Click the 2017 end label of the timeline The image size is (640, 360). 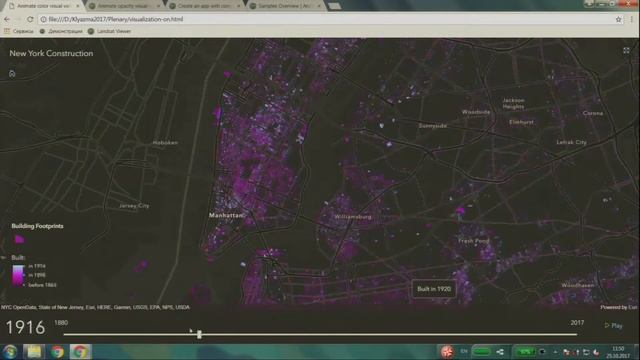577,322
